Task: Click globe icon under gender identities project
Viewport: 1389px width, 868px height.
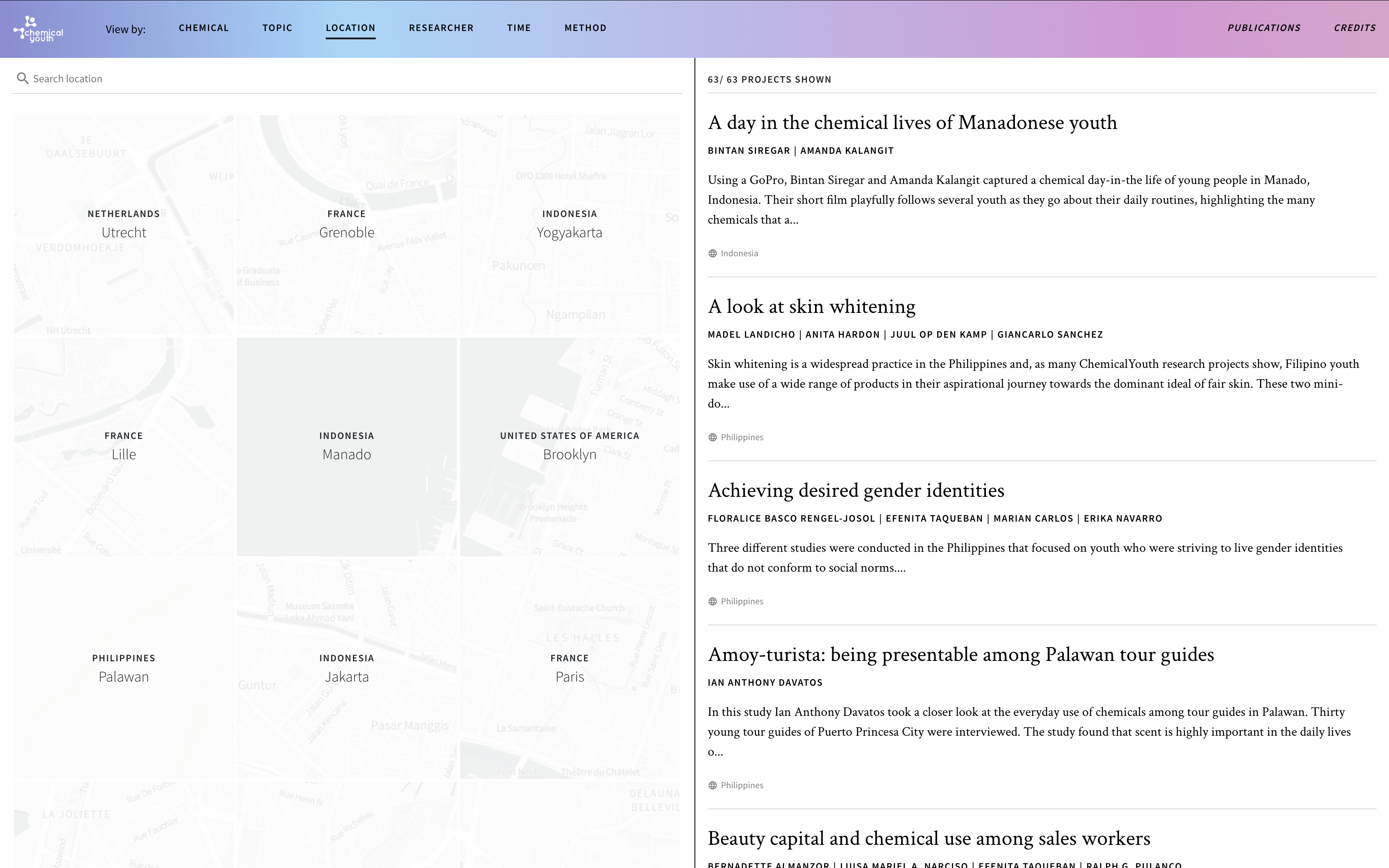Action: point(712,601)
